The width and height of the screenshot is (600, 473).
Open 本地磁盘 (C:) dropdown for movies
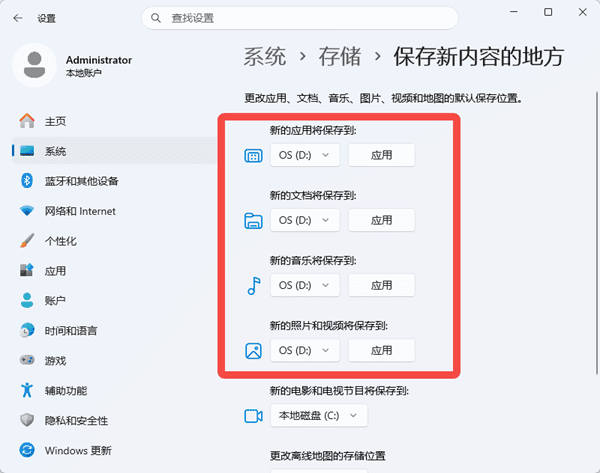pyautogui.click(x=319, y=415)
